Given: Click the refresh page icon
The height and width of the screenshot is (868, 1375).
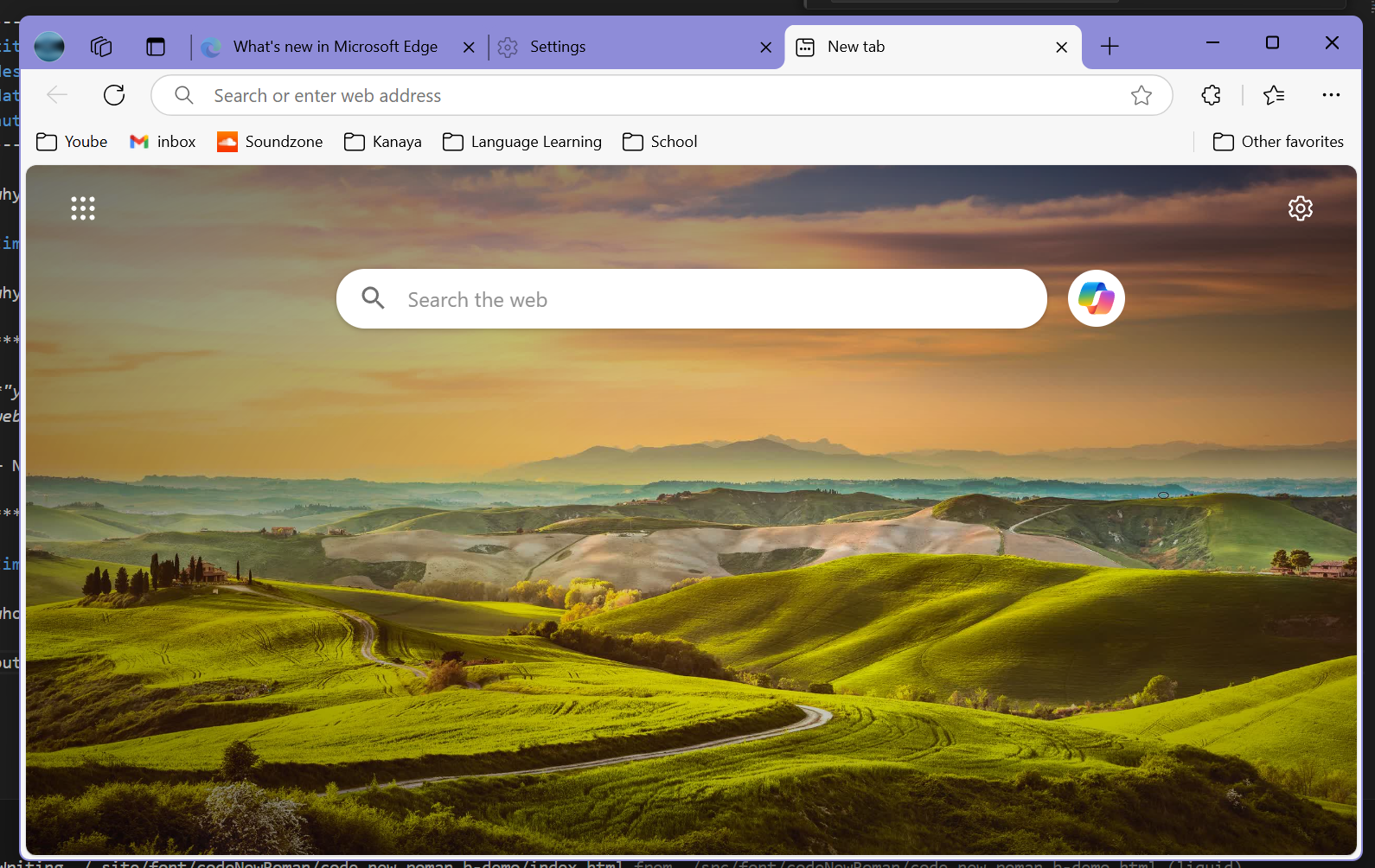Looking at the screenshot, I should (x=114, y=95).
